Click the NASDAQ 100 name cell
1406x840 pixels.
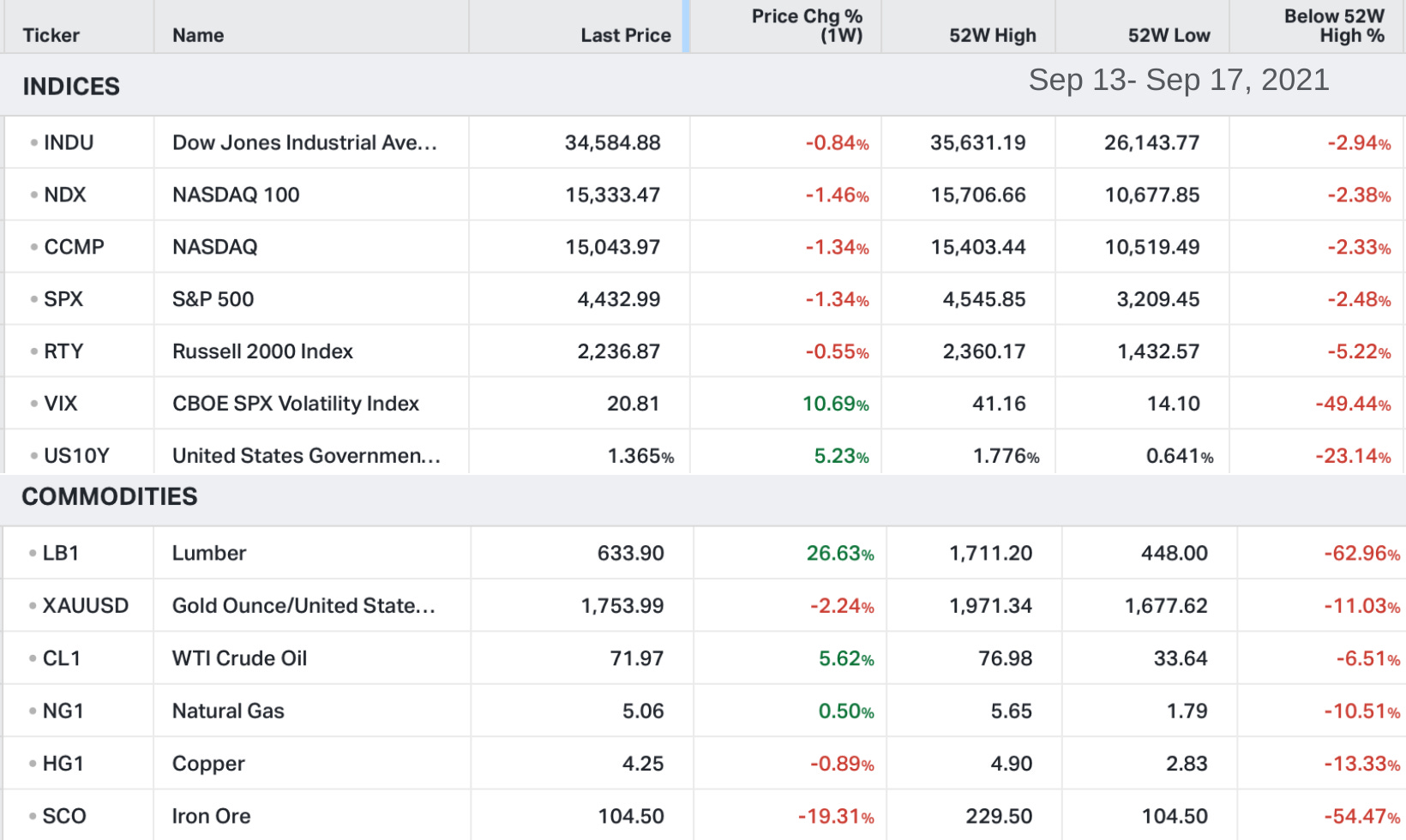[236, 195]
